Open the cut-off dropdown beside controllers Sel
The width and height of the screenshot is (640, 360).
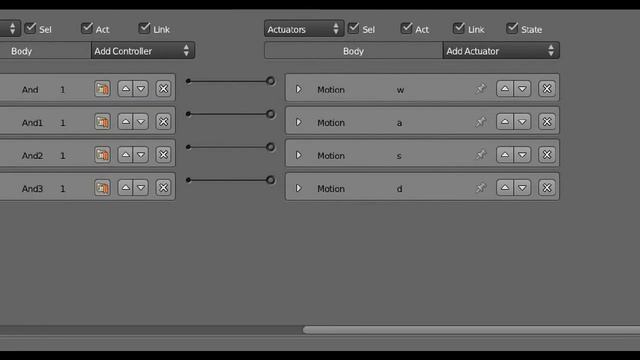(9, 28)
